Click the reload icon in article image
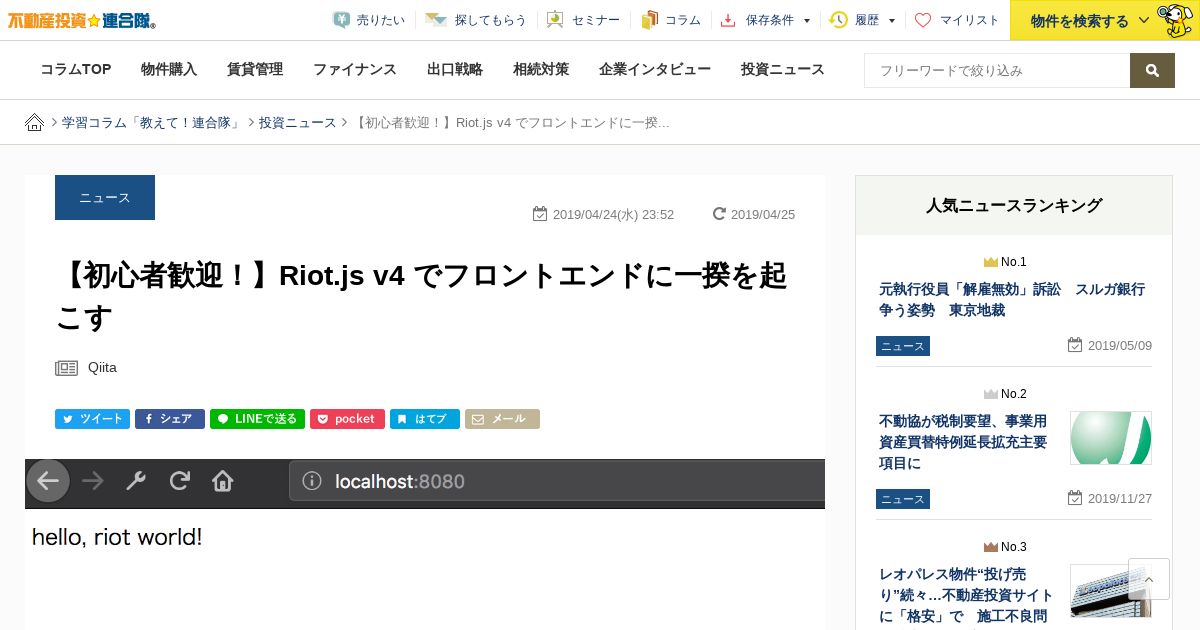Screen dimensions: 1200x630 click(180, 481)
